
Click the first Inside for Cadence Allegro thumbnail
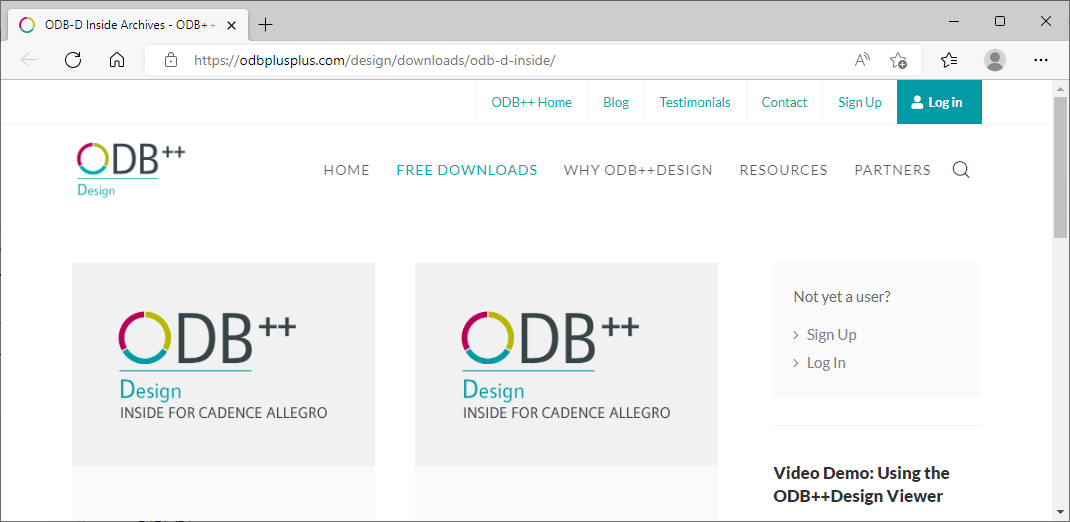pos(223,364)
